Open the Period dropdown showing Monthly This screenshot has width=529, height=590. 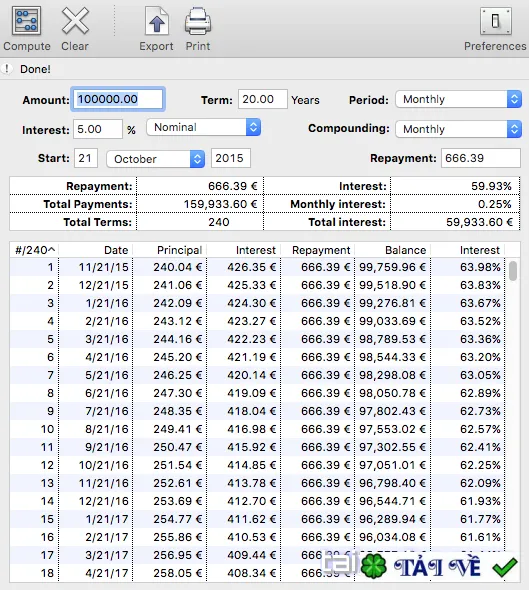458,99
